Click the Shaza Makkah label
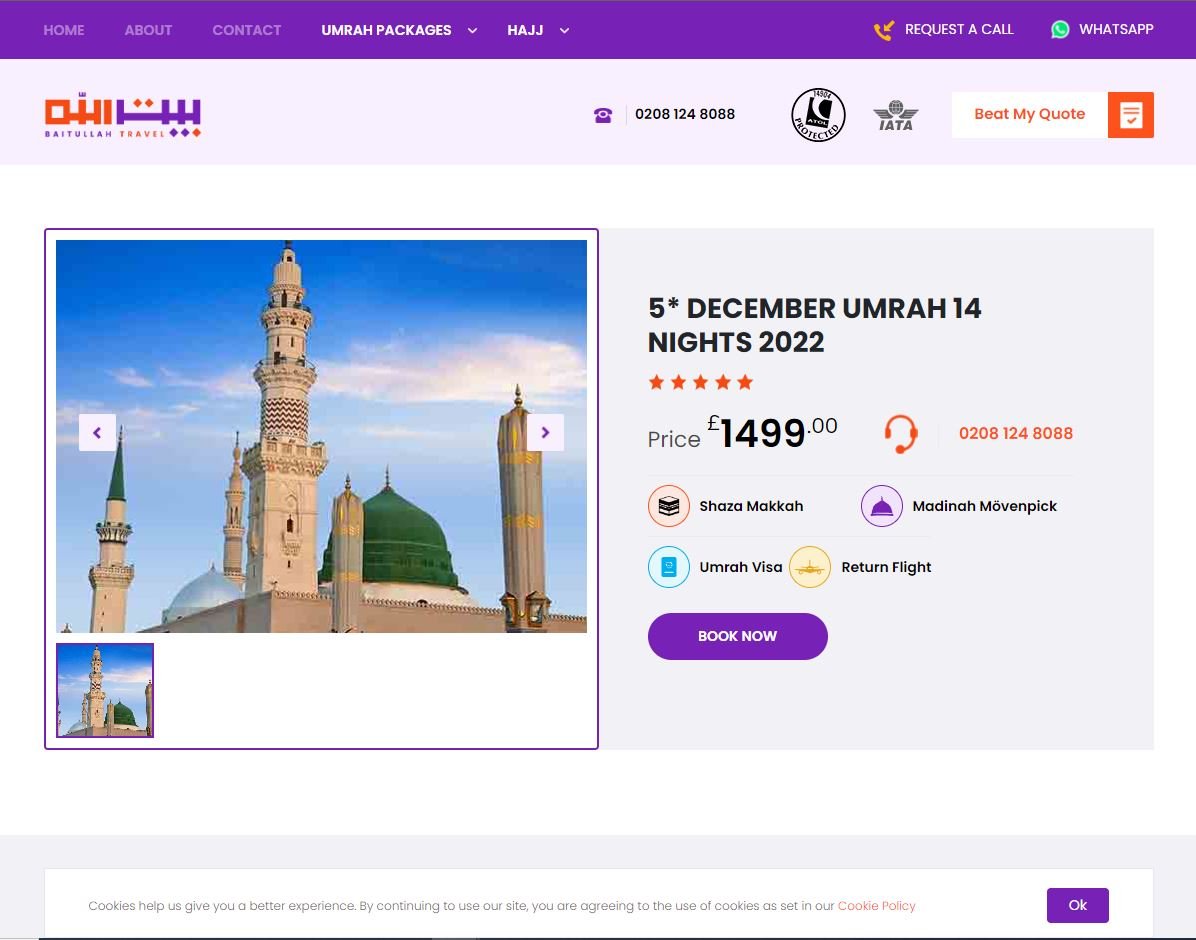The height and width of the screenshot is (940, 1196). point(751,506)
